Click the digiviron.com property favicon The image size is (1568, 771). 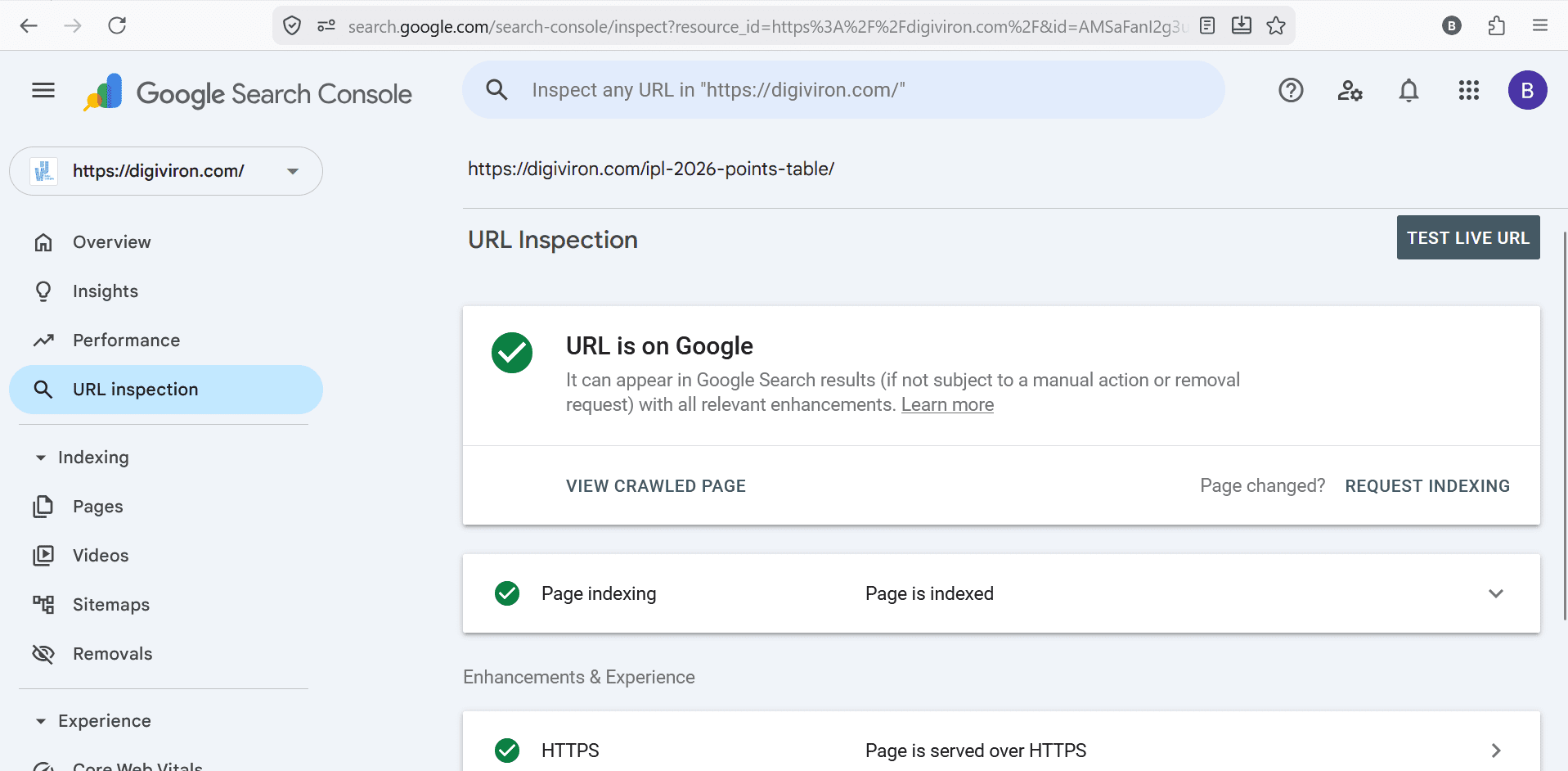point(44,171)
